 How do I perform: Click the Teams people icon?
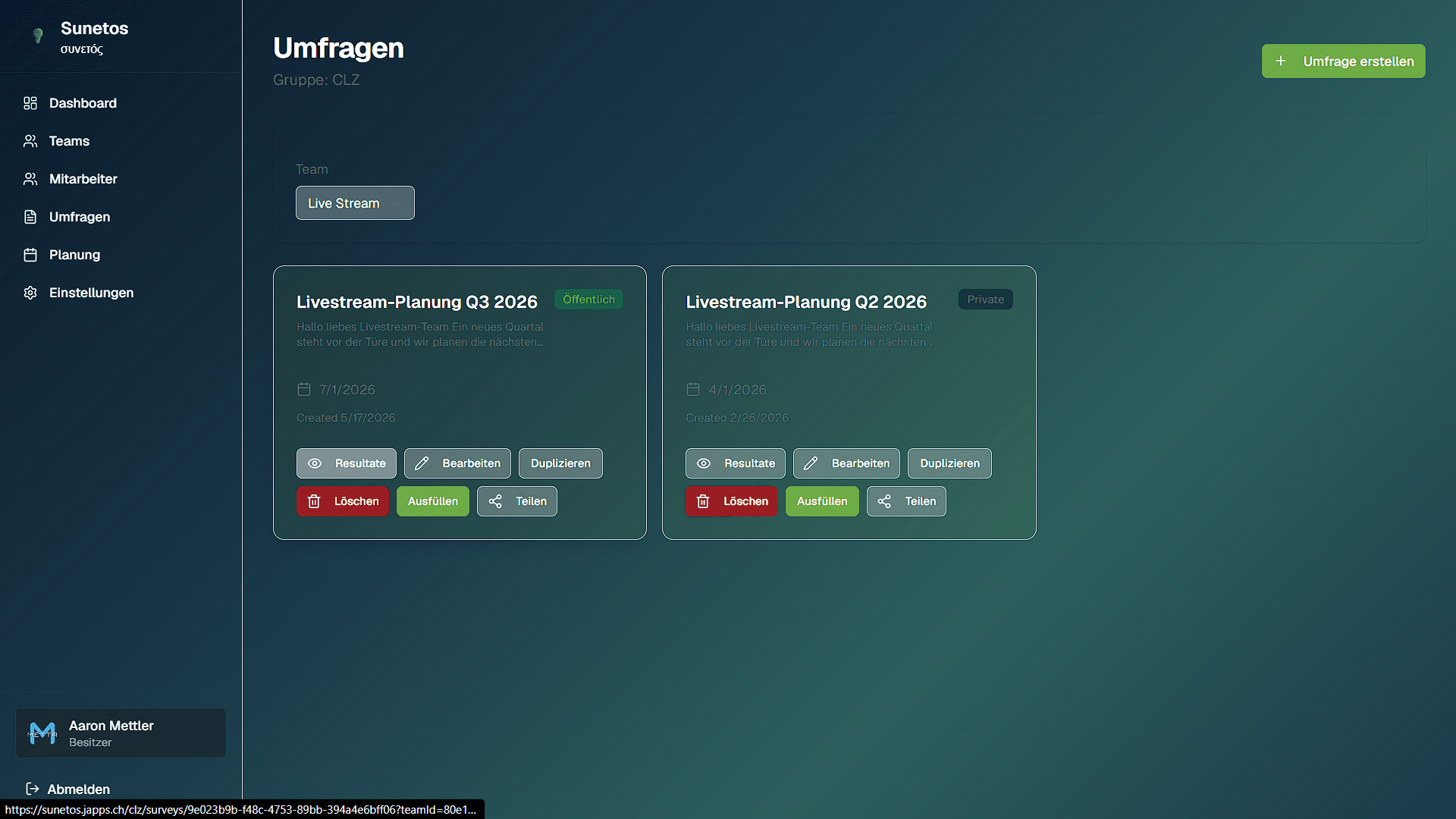point(30,141)
